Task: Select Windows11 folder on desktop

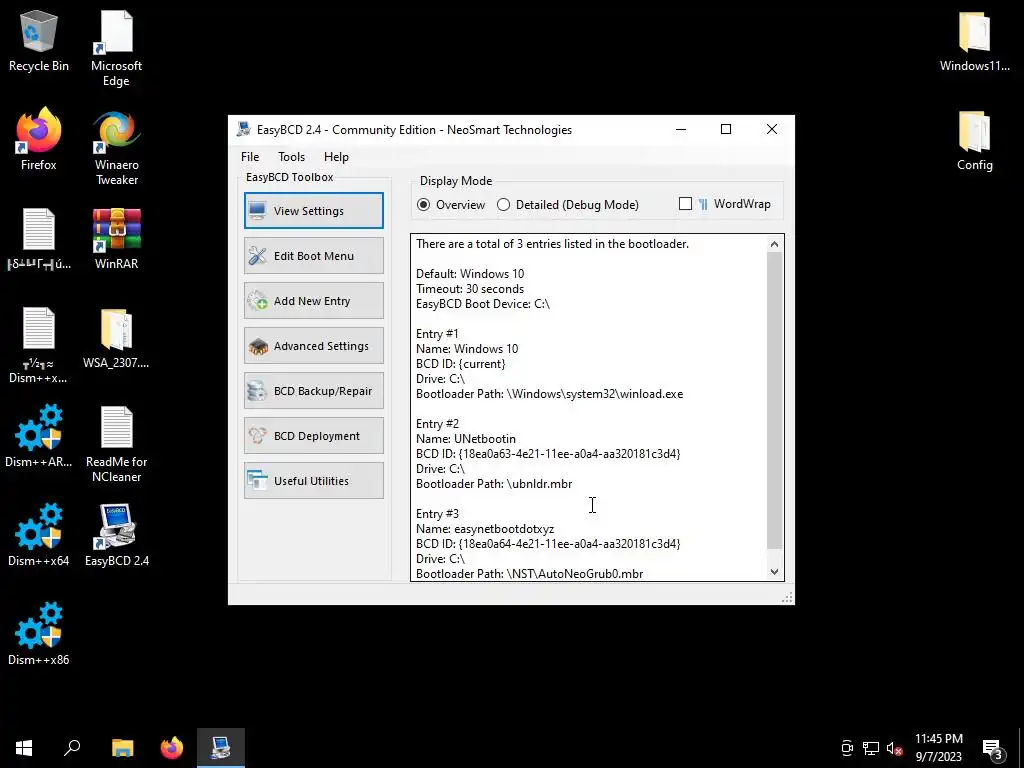Action: coord(974,41)
